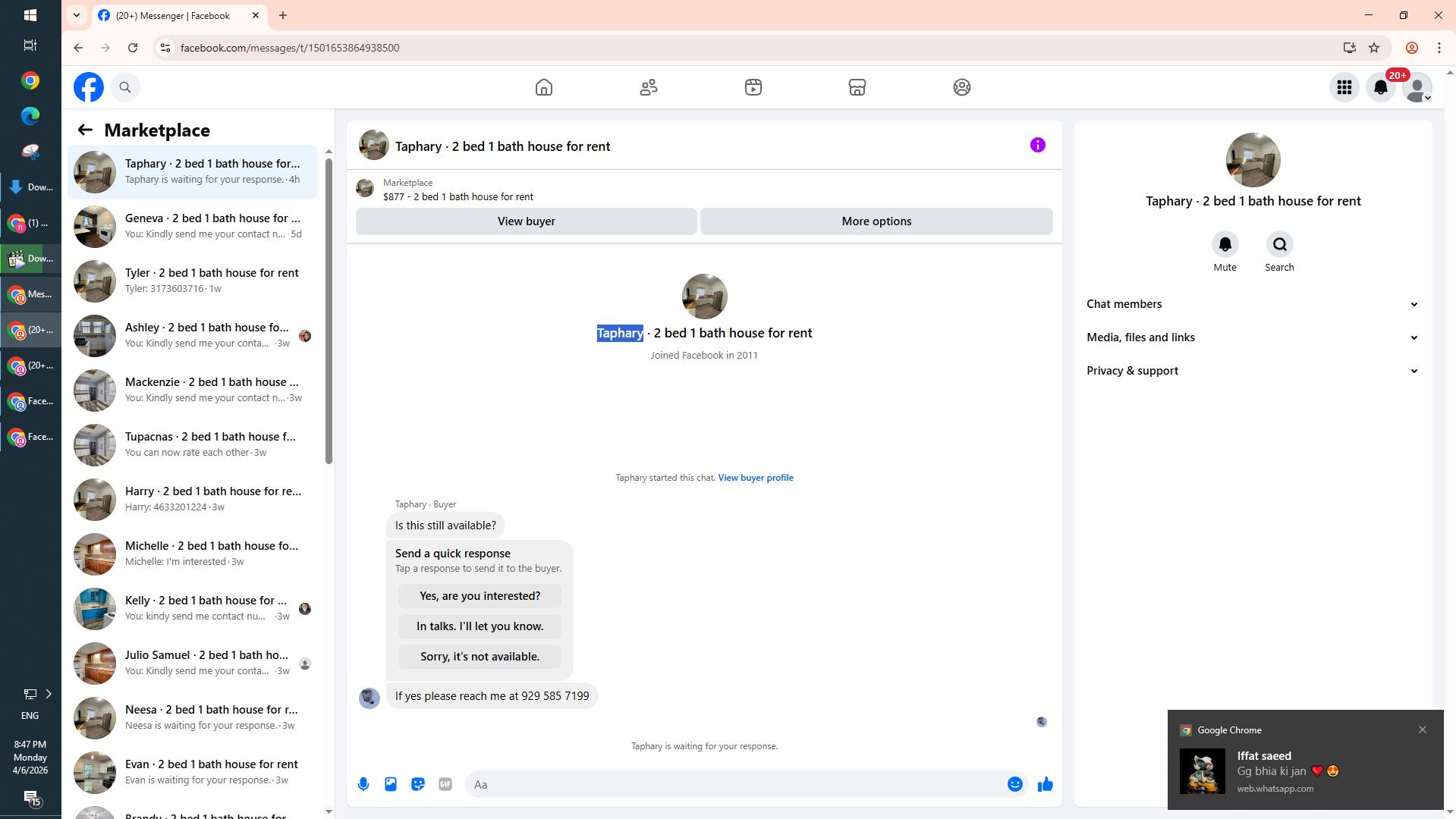Send a thumbs-up like
Image resolution: width=1456 pixels, height=819 pixels.
coord(1046,784)
